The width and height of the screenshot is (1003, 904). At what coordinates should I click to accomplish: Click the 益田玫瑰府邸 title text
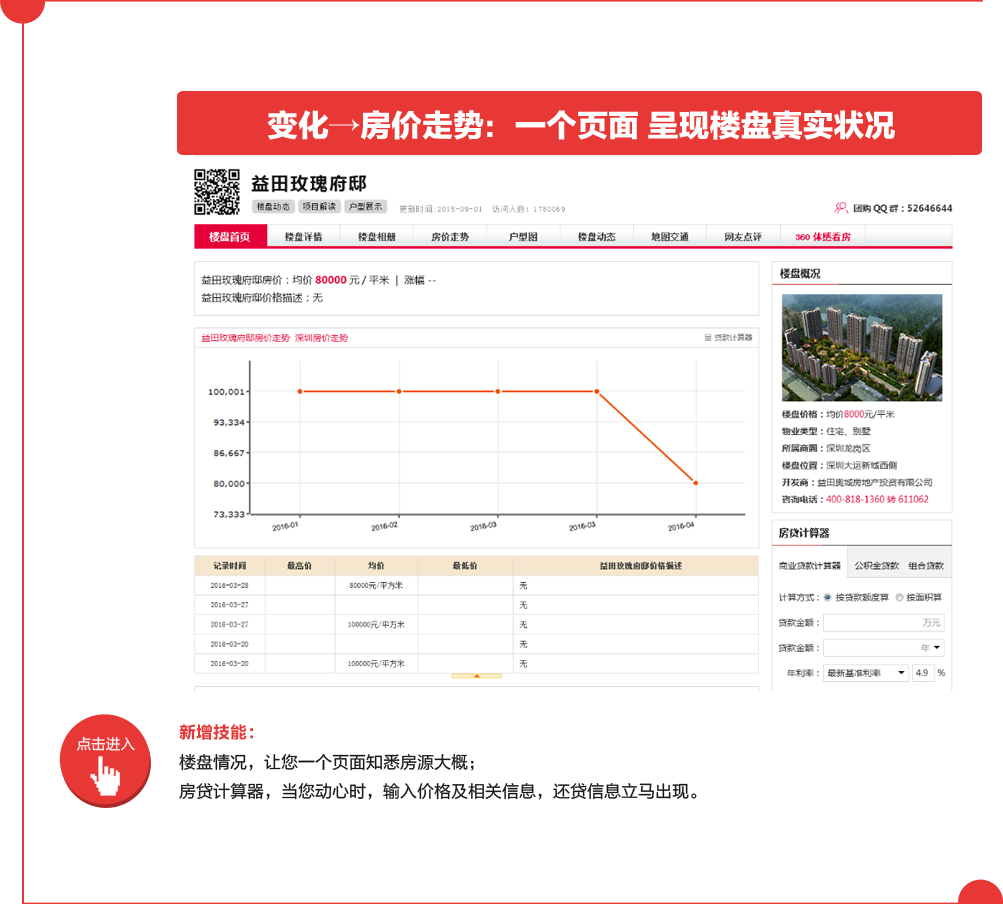click(x=309, y=184)
